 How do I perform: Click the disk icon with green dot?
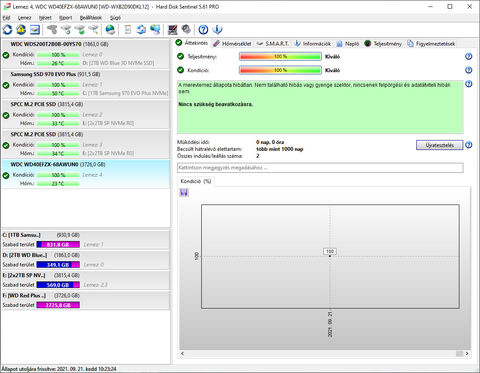pos(80,30)
